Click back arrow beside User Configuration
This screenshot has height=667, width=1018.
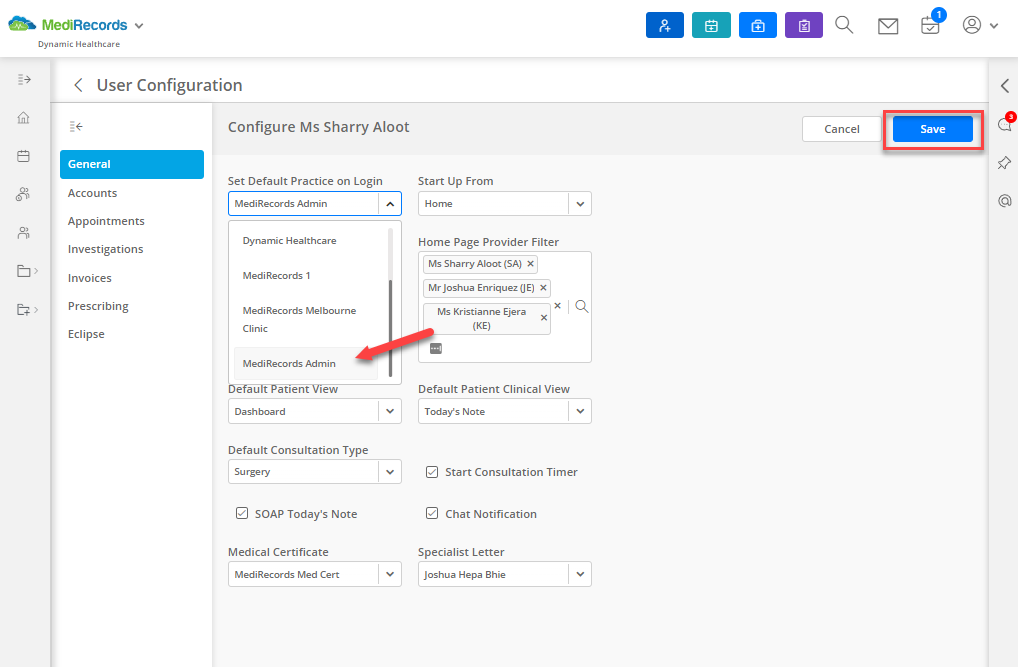79,85
